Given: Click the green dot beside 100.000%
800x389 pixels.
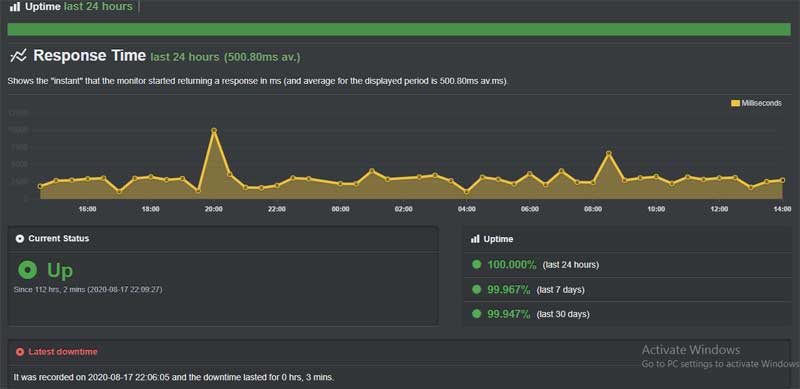Looking at the screenshot, I should pyautogui.click(x=477, y=264).
